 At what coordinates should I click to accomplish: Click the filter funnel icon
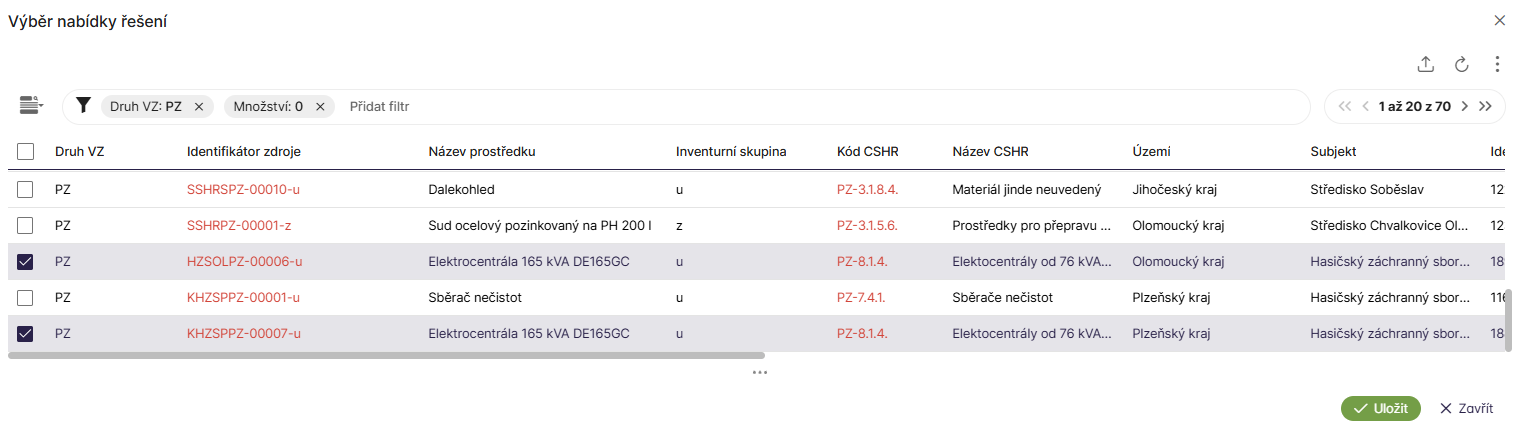click(84, 106)
